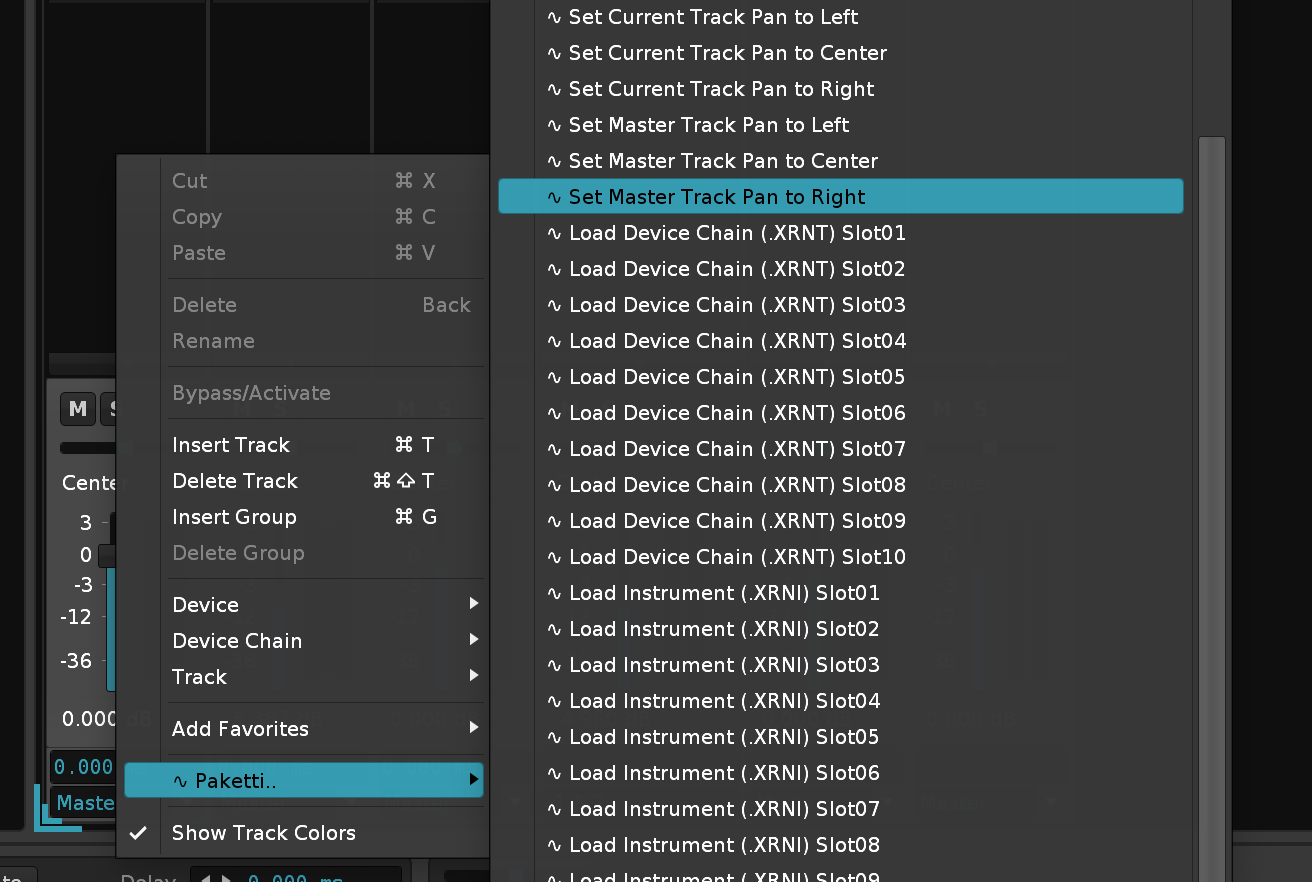Mute the track with the M button
Screen dimensions: 1312x882
pyautogui.click(x=78, y=408)
